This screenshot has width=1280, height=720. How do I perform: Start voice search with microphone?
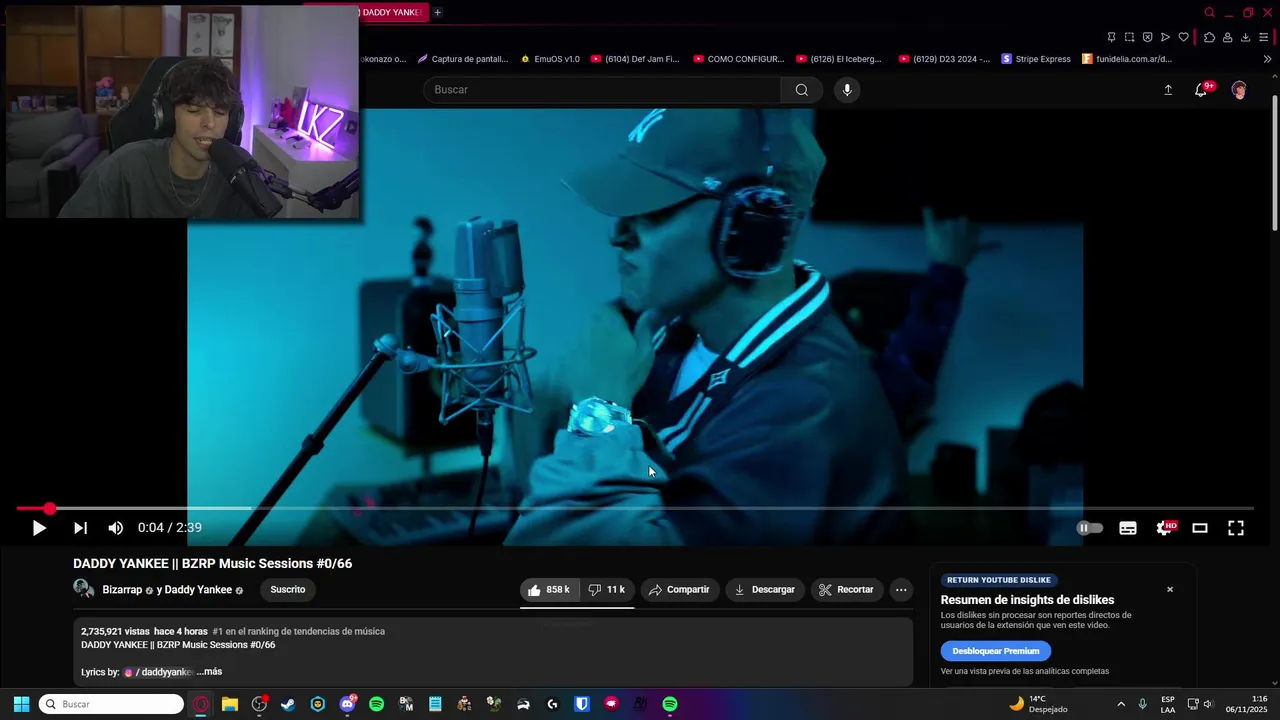[847, 90]
